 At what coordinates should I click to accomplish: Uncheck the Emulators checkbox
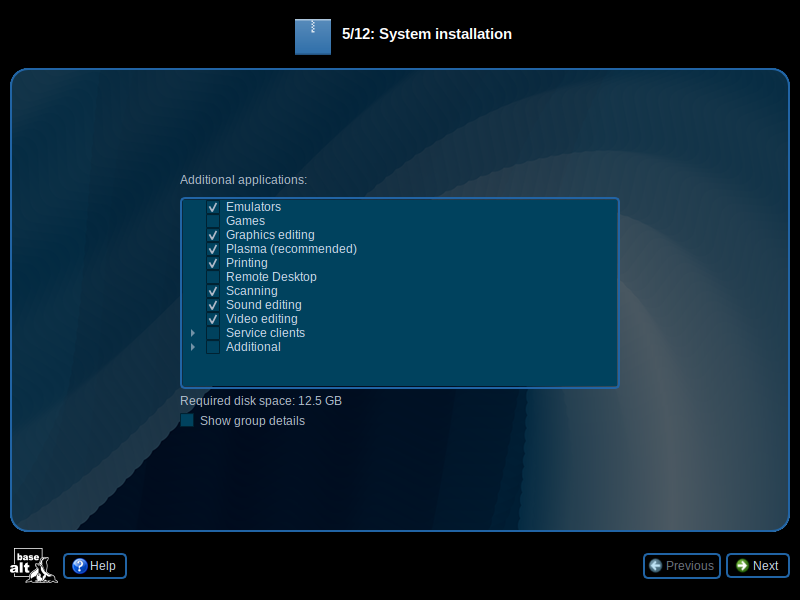coord(213,207)
